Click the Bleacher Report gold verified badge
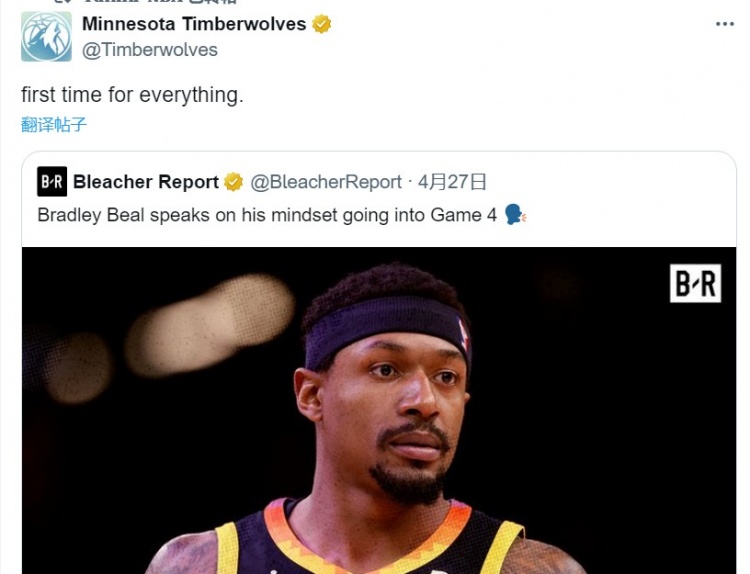Screen dimensions: 750x574 pos(233,182)
